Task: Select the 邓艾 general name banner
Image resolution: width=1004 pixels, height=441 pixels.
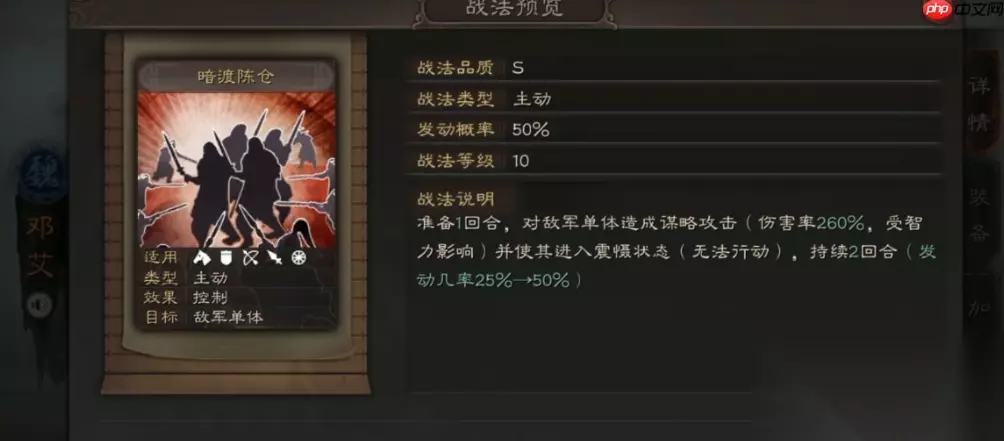Action: click(40, 246)
